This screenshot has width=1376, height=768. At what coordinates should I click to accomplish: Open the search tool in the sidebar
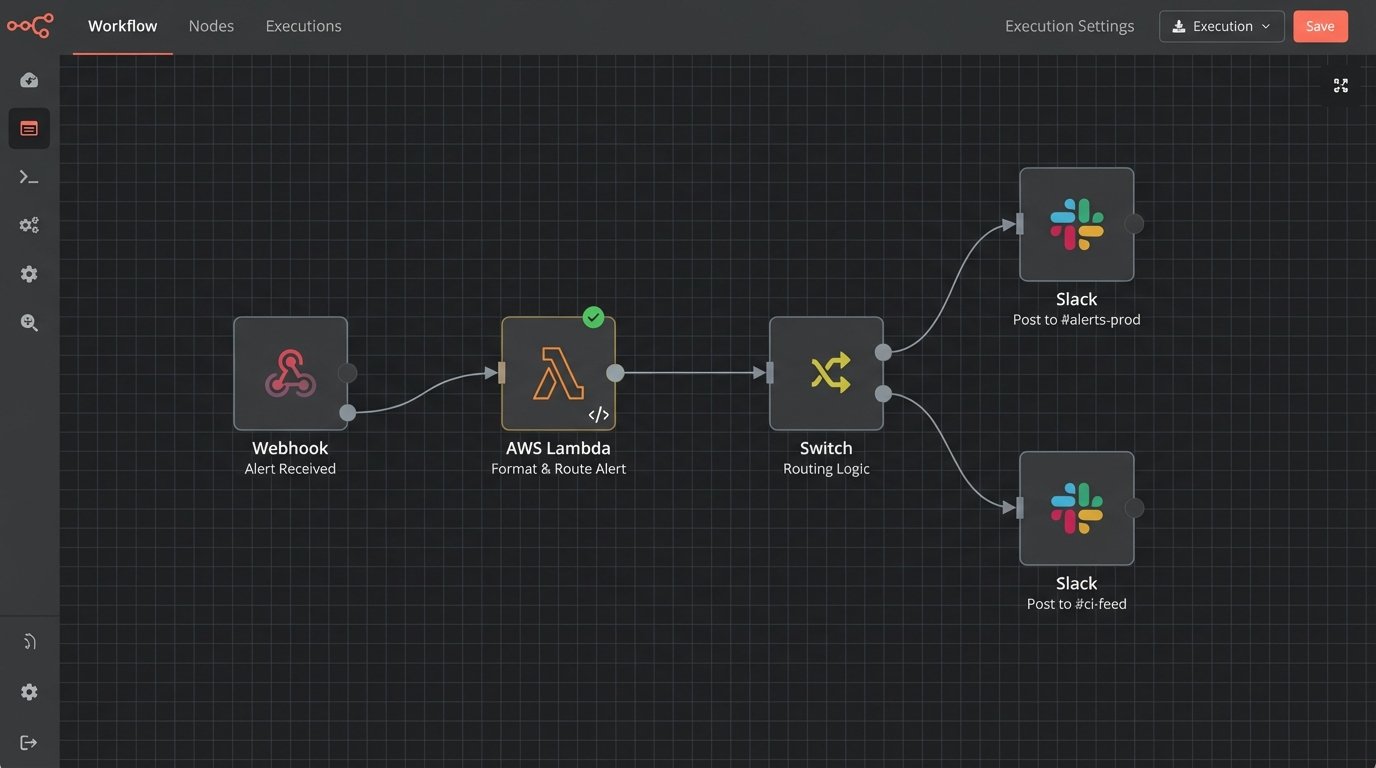(x=29, y=322)
